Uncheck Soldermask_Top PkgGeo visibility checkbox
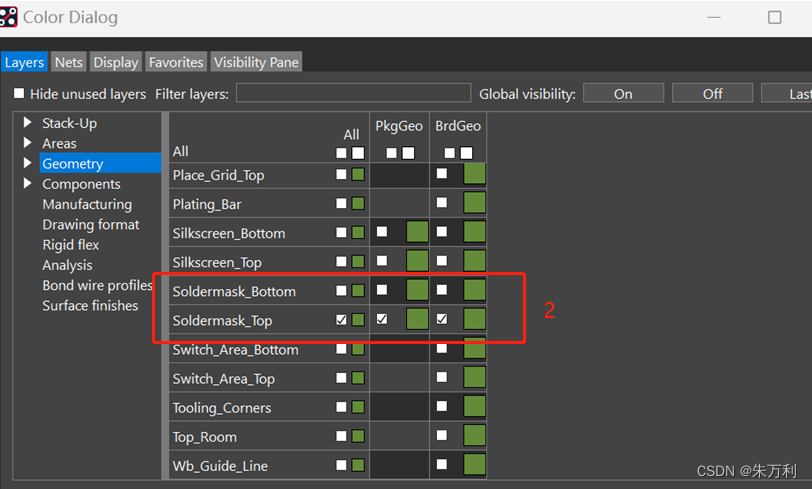Image resolution: width=812 pixels, height=489 pixels. tap(382, 320)
